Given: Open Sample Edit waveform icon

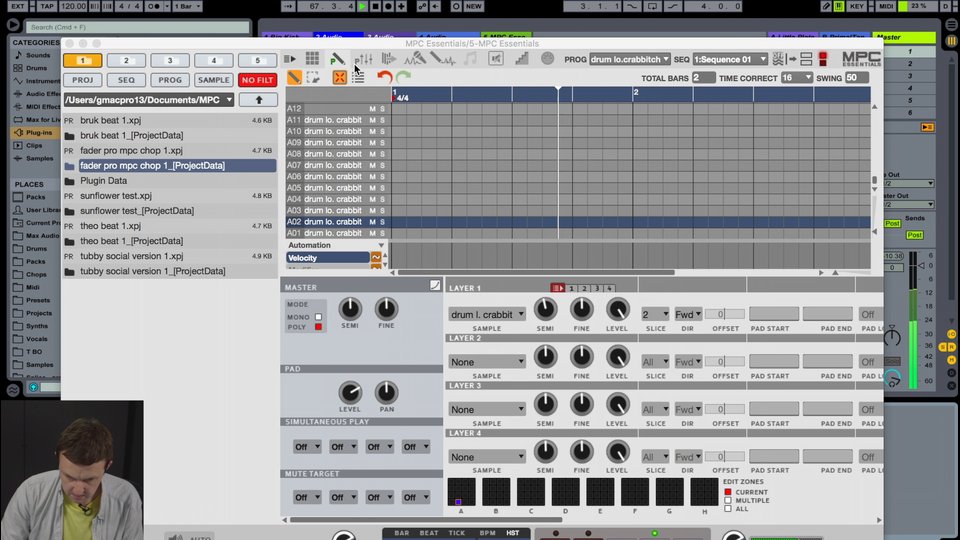Looking at the screenshot, I should pyautogui.click(x=443, y=59).
